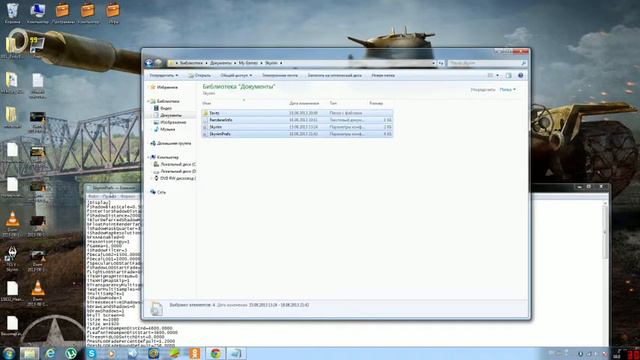Open the Windows Start orb
The image size is (640, 360).
(9, 353)
